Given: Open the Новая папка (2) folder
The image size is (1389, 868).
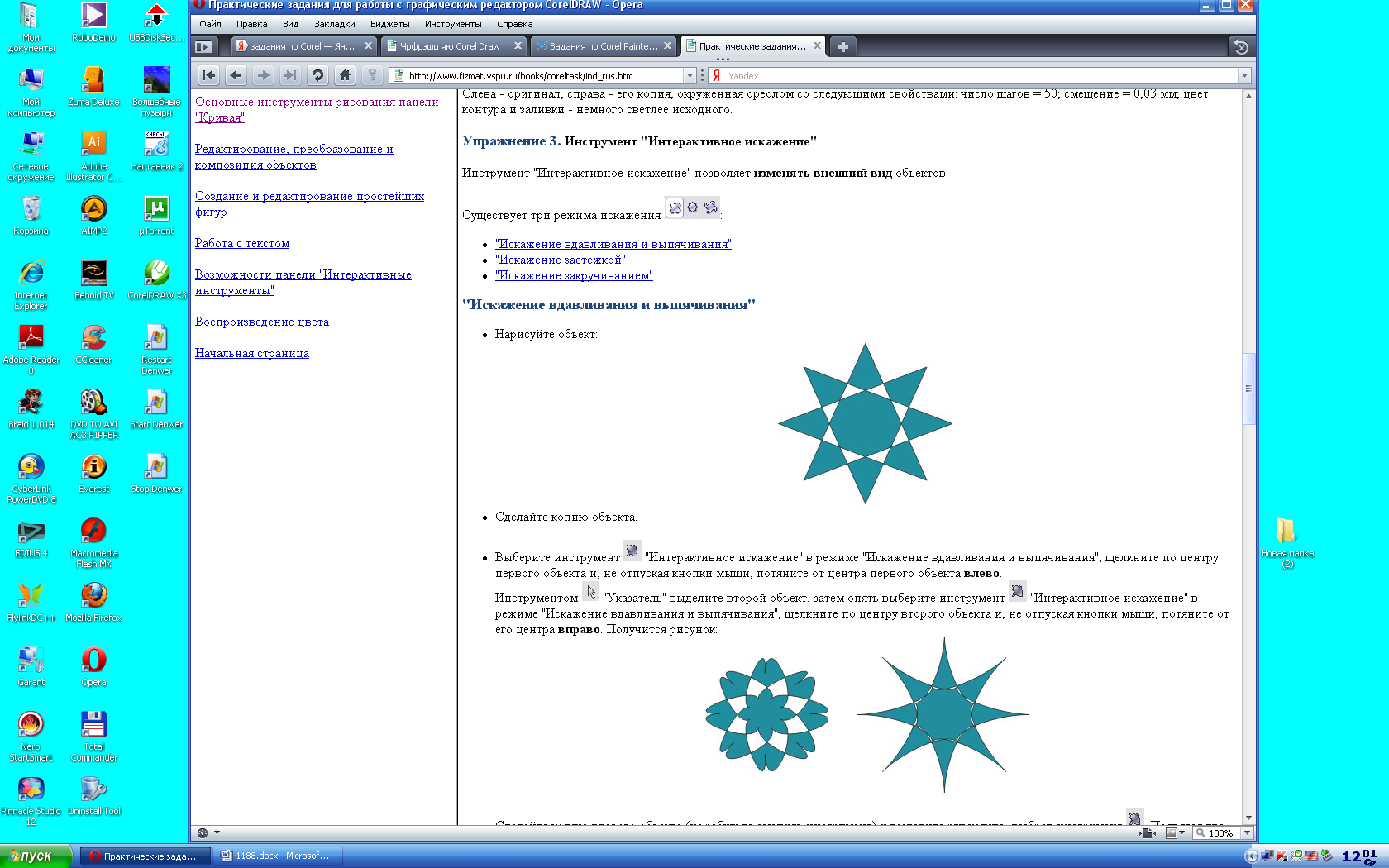Looking at the screenshot, I should point(1286,542).
